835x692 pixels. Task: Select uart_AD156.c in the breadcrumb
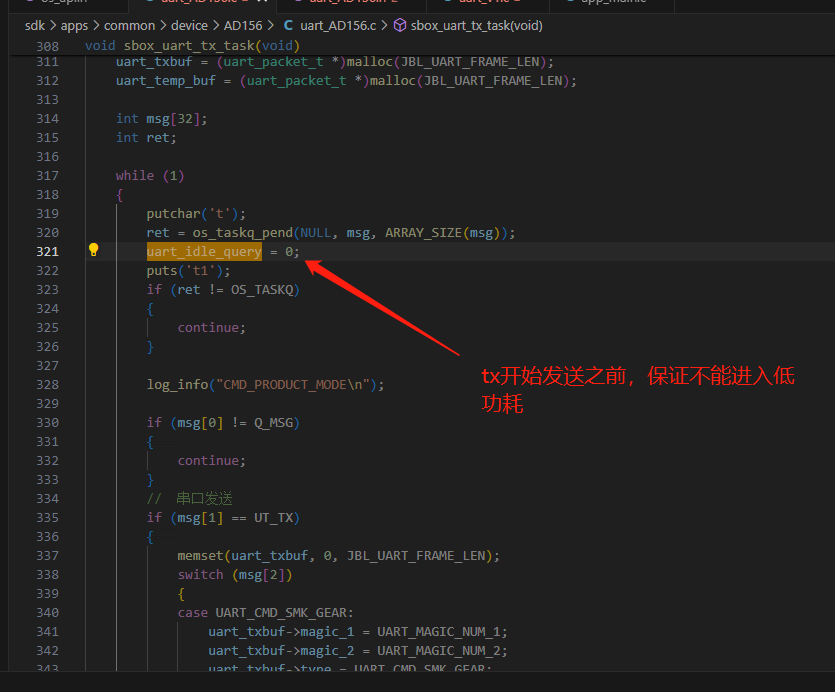pyautogui.click(x=338, y=26)
